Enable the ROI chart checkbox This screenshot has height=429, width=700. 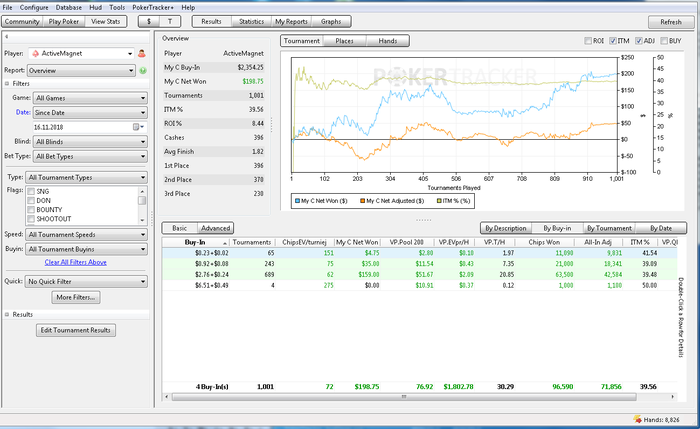[x=590, y=41]
